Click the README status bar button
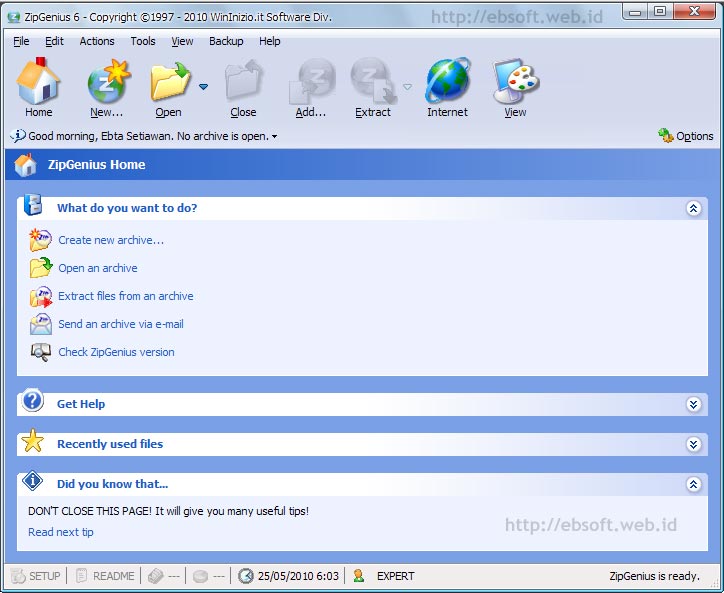The height and width of the screenshot is (593, 724). pyautogui.click(x=105, y=576)
